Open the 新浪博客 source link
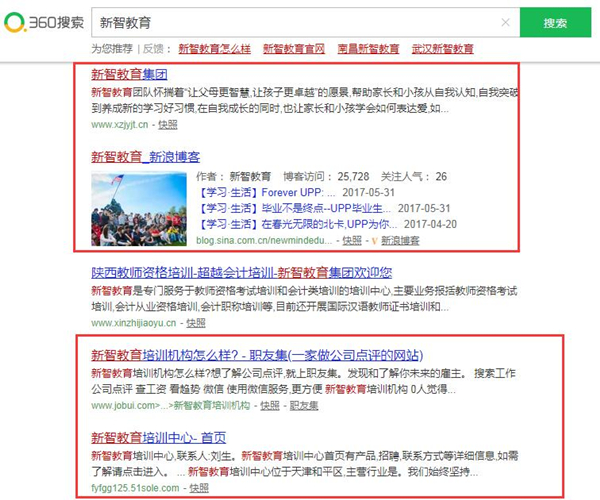Screen dimensions: 600x500 click(400, 241)
